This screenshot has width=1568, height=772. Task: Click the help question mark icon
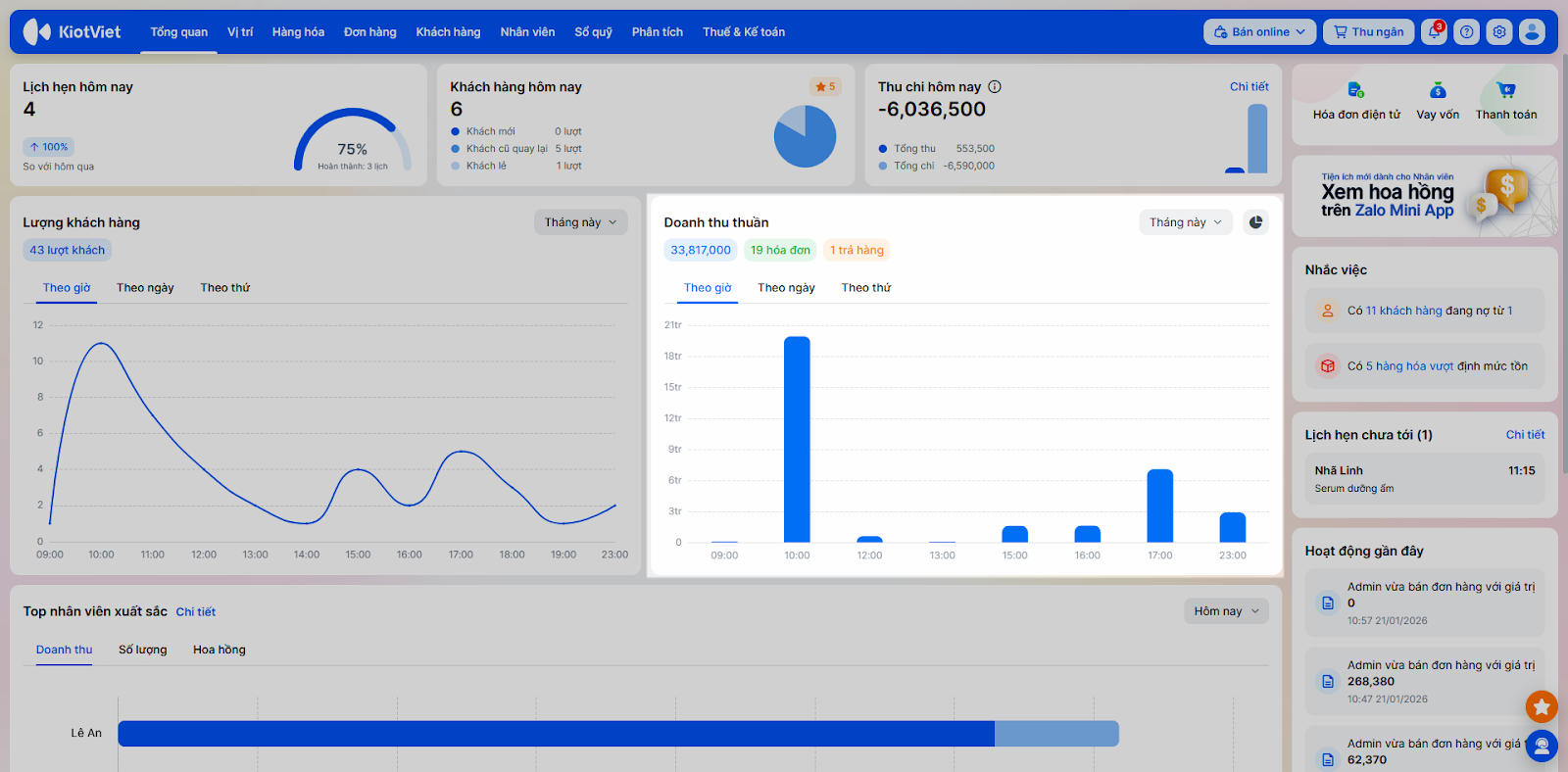pyautogui.click(x=1466, y=32)
